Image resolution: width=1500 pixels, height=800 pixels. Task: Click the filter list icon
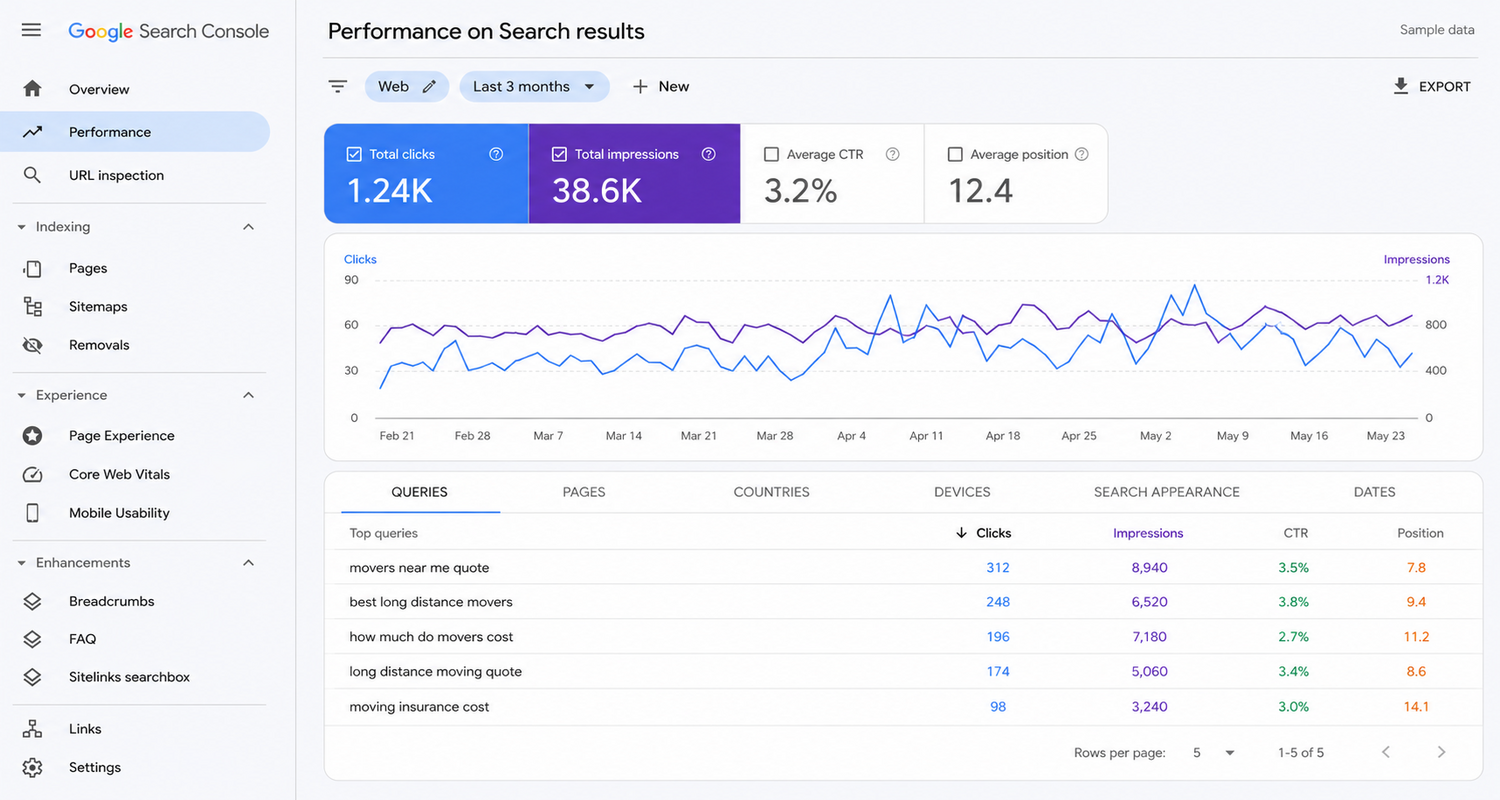coord(338,87)
